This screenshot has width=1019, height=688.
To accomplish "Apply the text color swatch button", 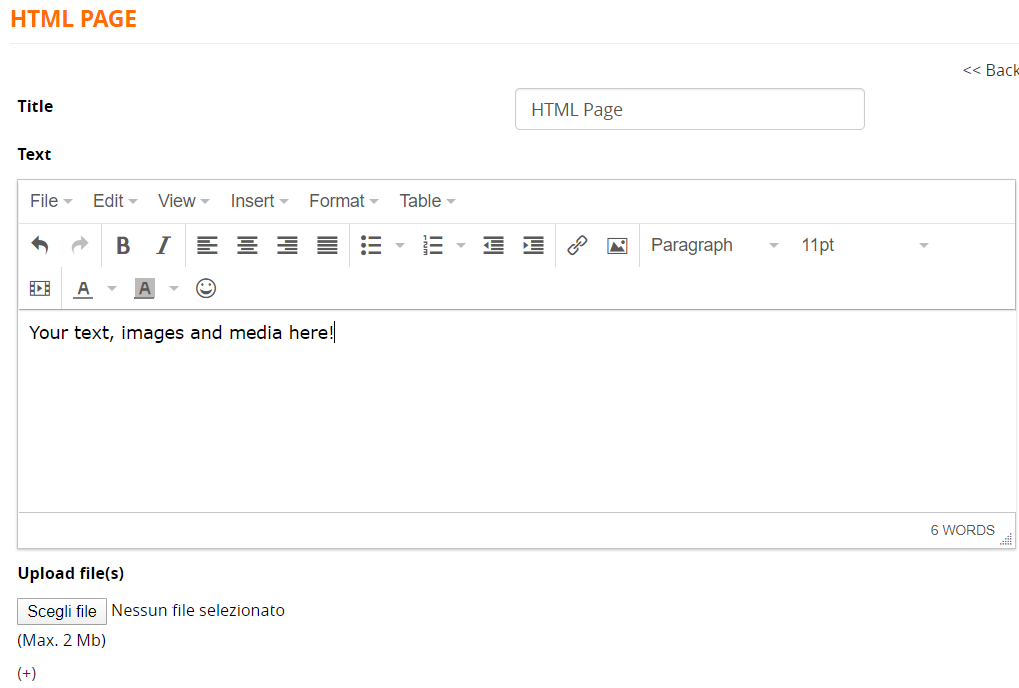I will (84, 288).
